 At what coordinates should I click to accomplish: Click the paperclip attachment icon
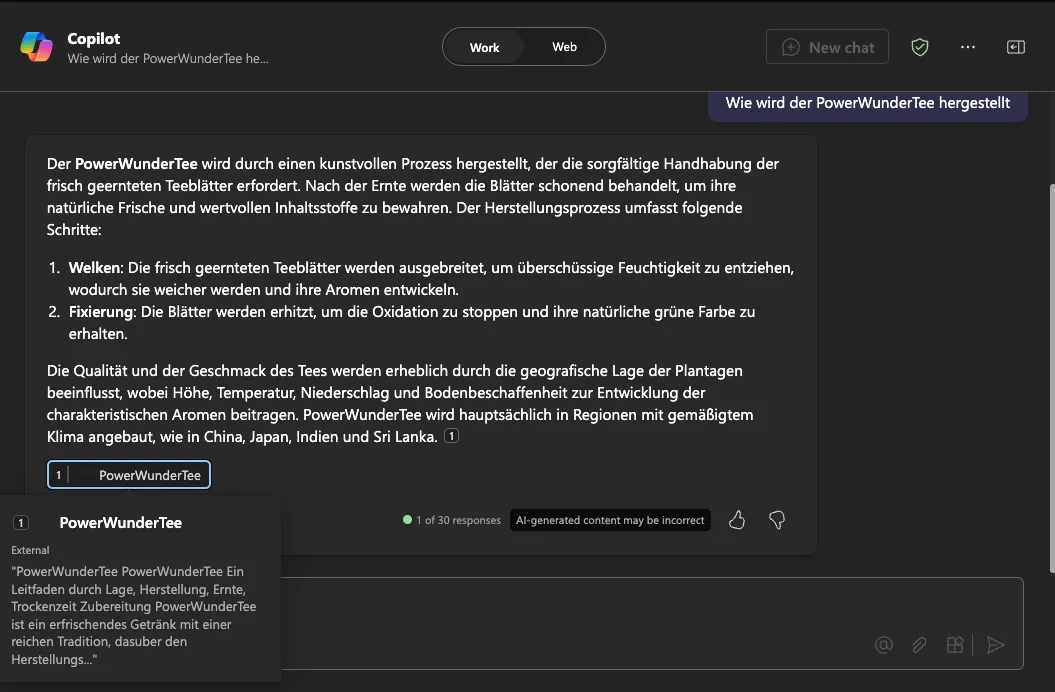coord(919,645)
